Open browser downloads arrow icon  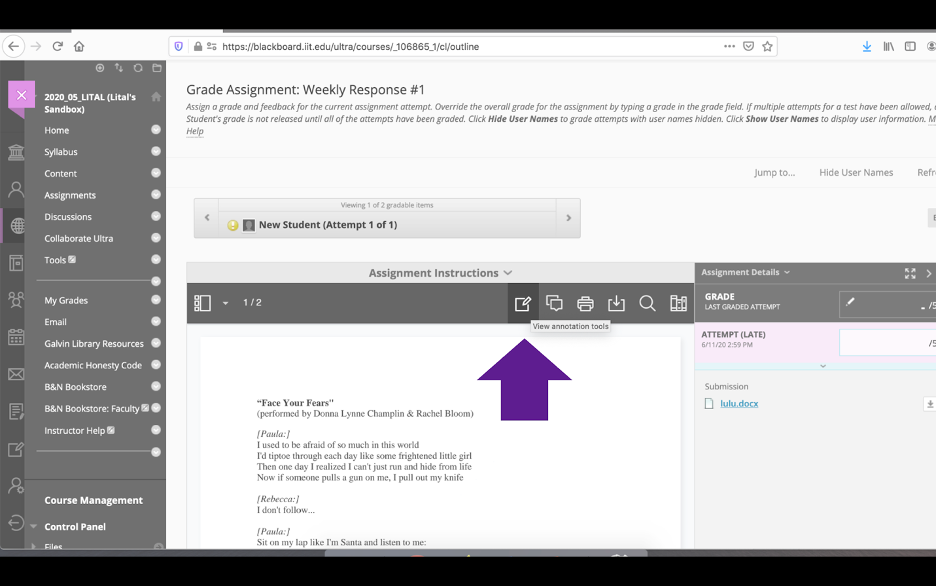[867, 46]
